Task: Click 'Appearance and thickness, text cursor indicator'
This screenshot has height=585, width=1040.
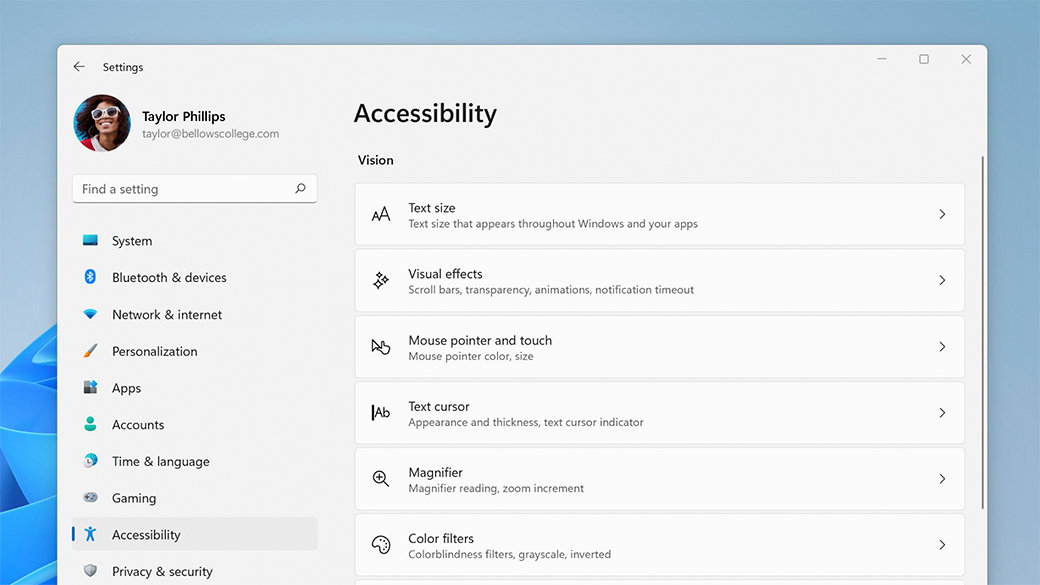Action: [526, 422]
